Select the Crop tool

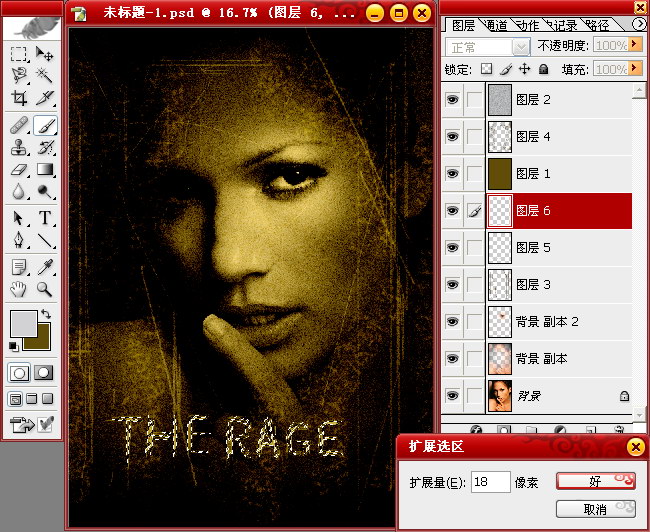[x=18, y=98]
